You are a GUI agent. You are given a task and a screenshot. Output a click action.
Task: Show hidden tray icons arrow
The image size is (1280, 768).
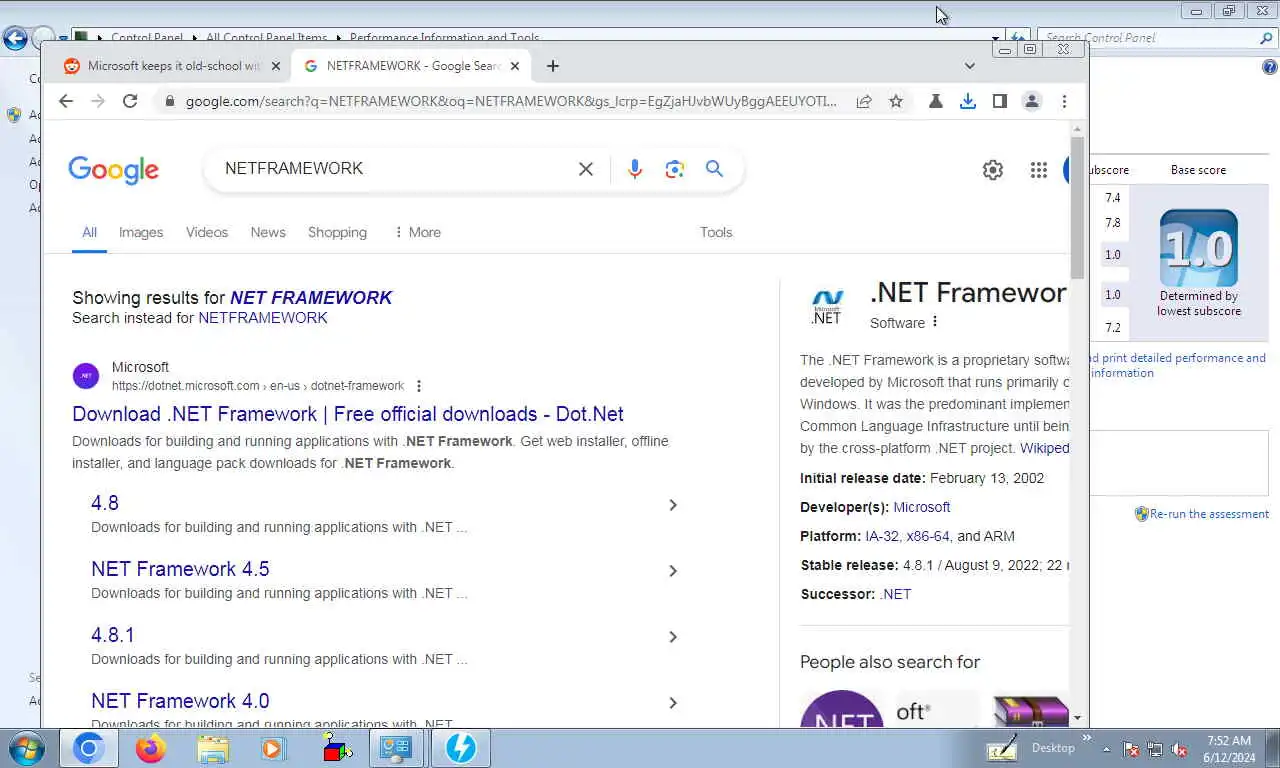pos(1106,749)
